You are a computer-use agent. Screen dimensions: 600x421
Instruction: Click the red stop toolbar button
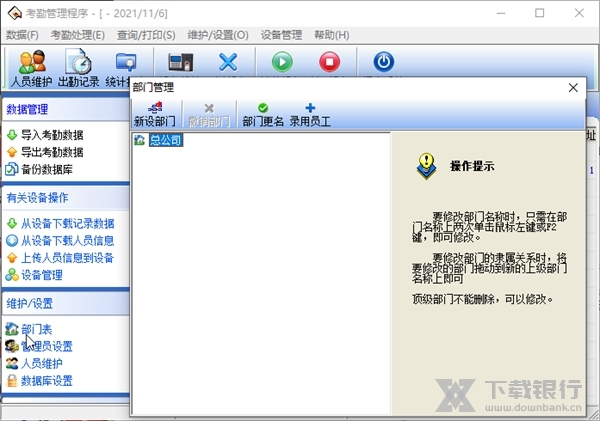click(x=329, y=62)
